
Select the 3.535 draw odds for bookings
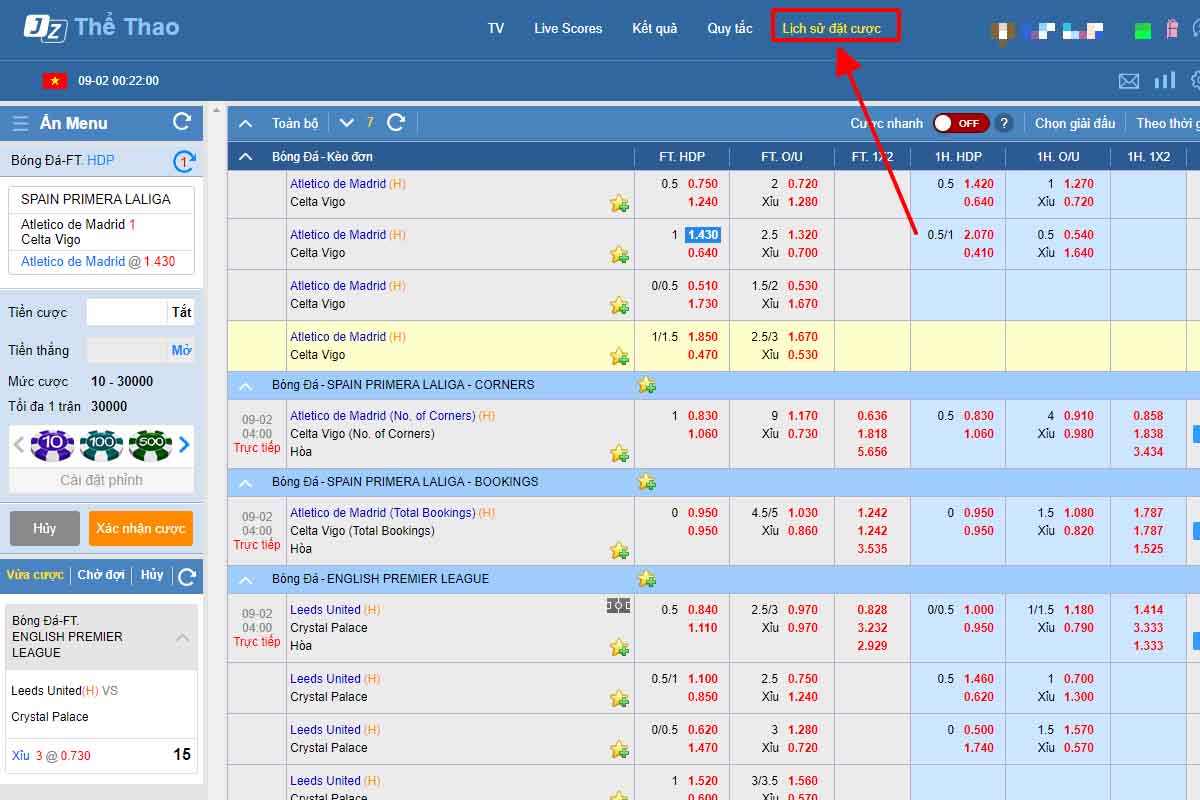pos(872,549)
